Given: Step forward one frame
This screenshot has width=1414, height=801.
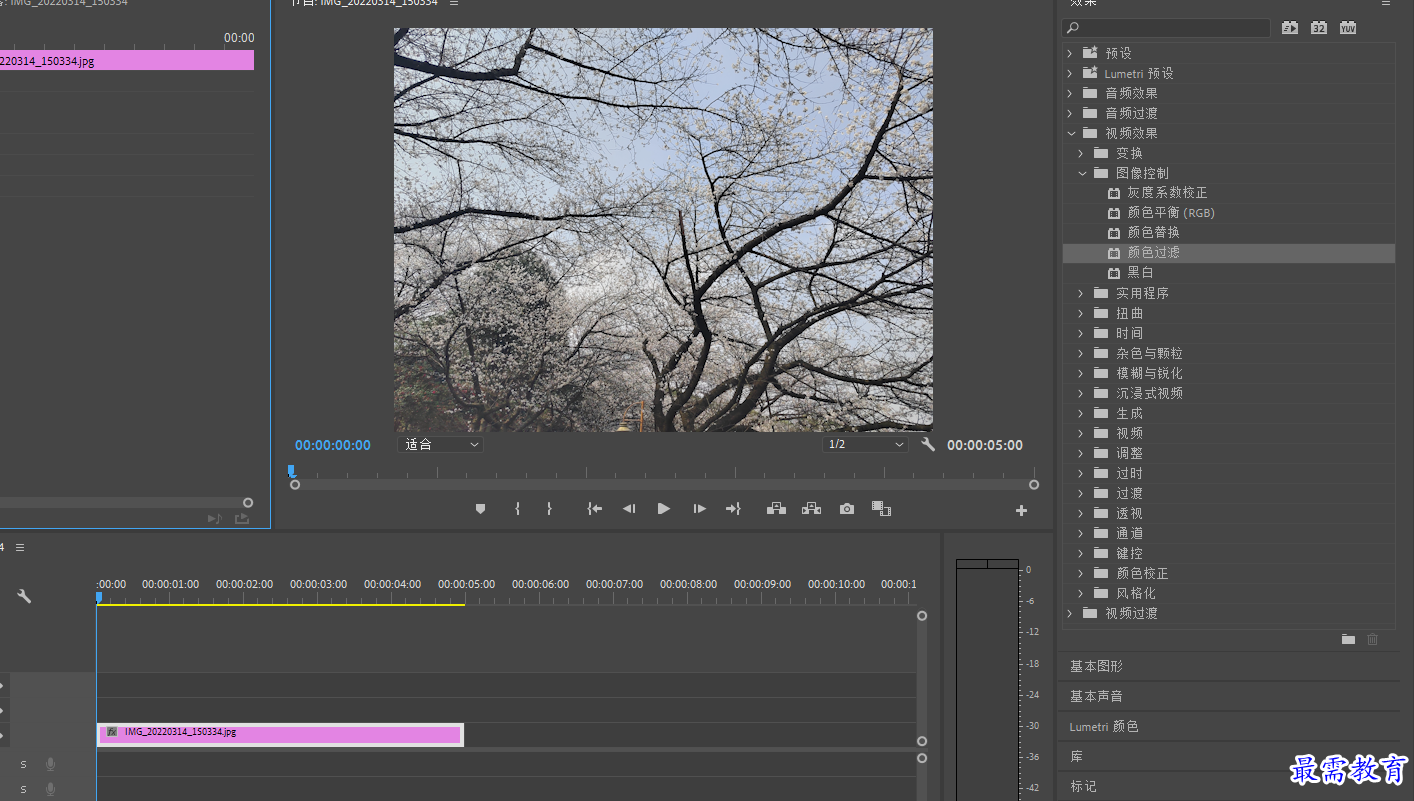Looking at the screenshot, I should [699, 509].
